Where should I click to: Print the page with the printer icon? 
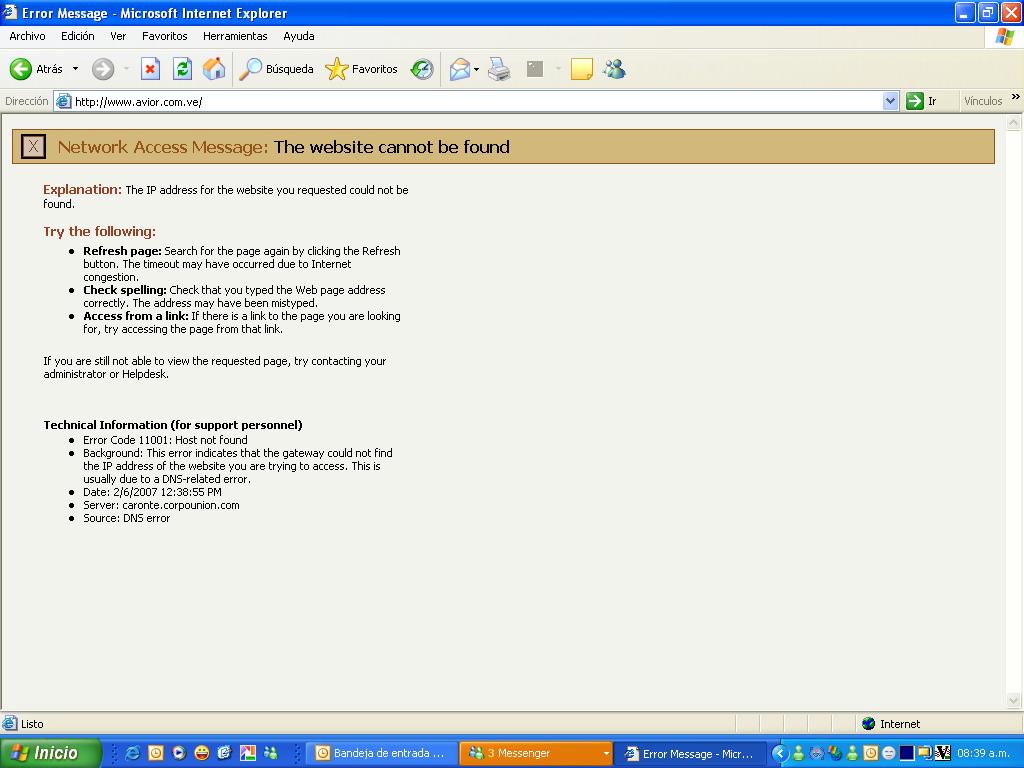(499, 69)
